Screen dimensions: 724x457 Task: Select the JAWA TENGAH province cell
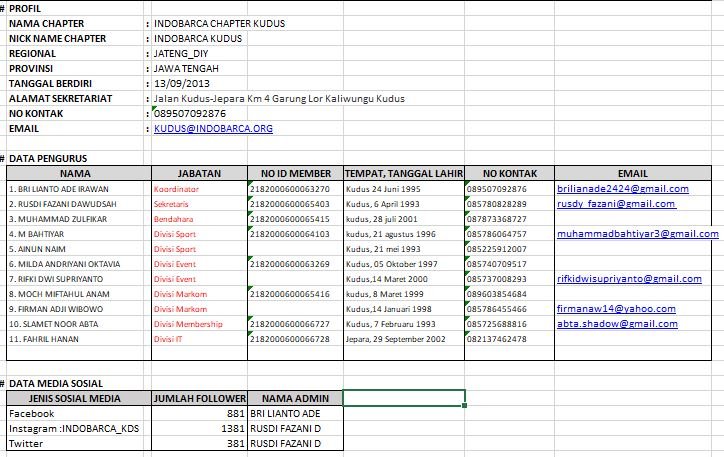pos(186,68)
